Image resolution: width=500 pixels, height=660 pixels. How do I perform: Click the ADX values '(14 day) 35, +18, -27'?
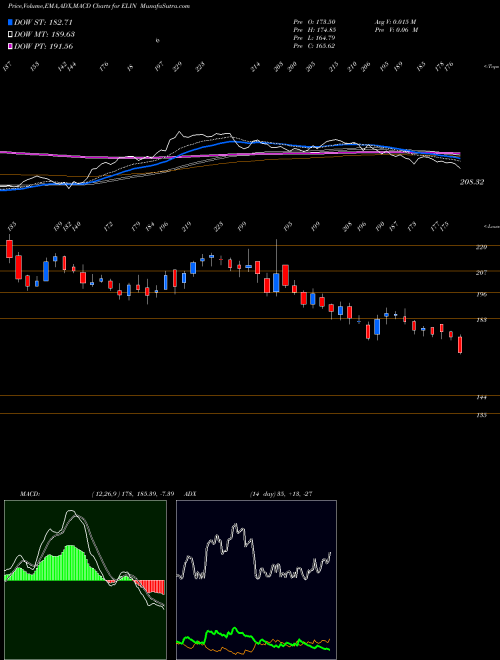click(x=280, y=494)
